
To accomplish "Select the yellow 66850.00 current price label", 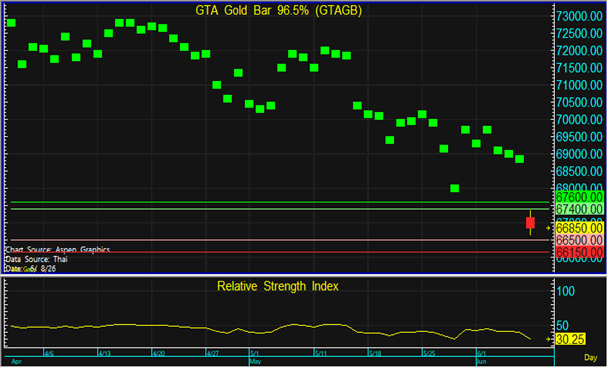I will (579, 228).
